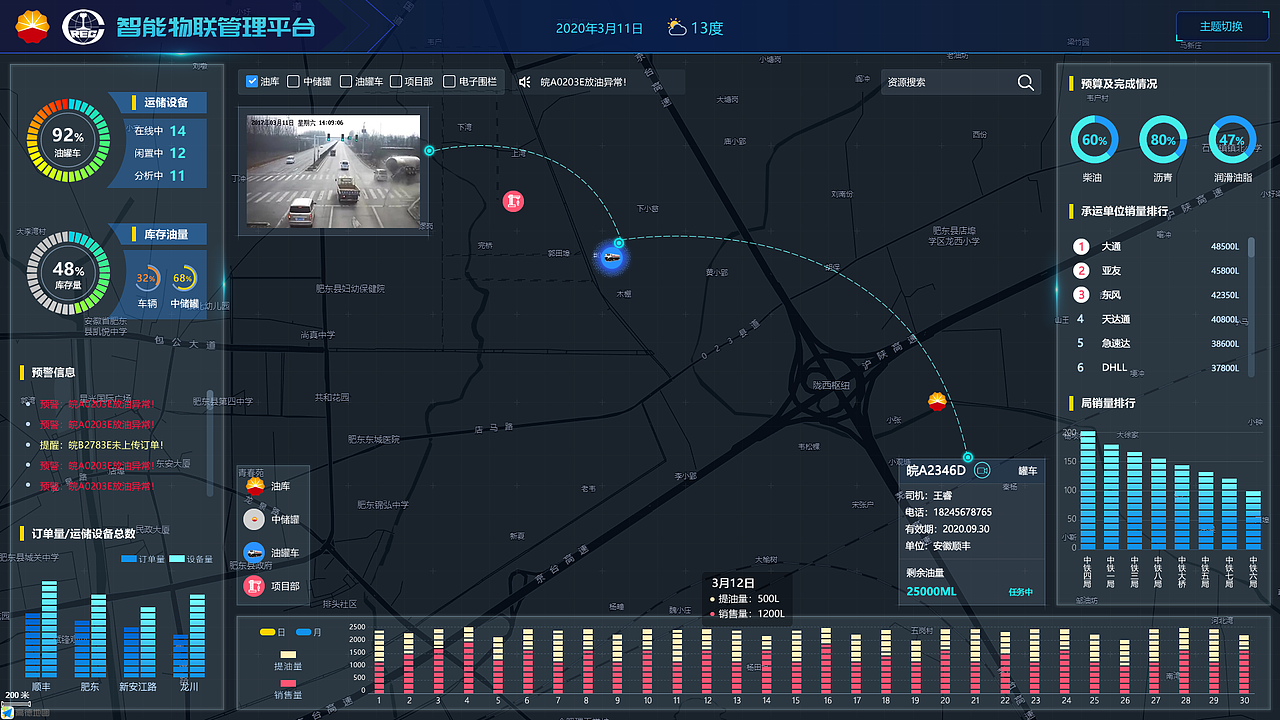The width and height of the screenshot is (1280, 720).
Task: Click the weather icon beside 13度
Action: point(677,27)
